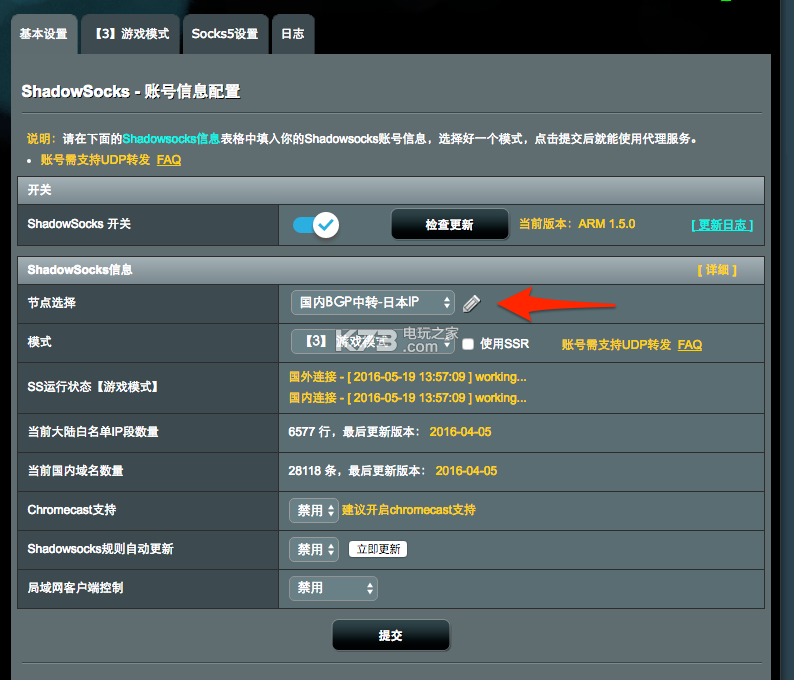Switch to the 【3】游戏模式 tab
The width and height of the screenshot is (794, 680).
click(131, 34)
